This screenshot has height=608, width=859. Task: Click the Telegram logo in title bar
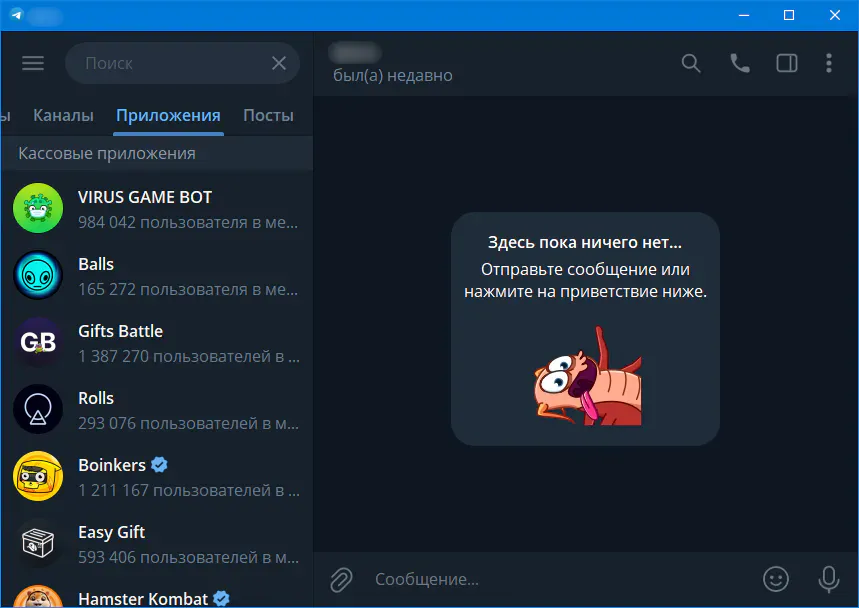click(x=16, y=15)
